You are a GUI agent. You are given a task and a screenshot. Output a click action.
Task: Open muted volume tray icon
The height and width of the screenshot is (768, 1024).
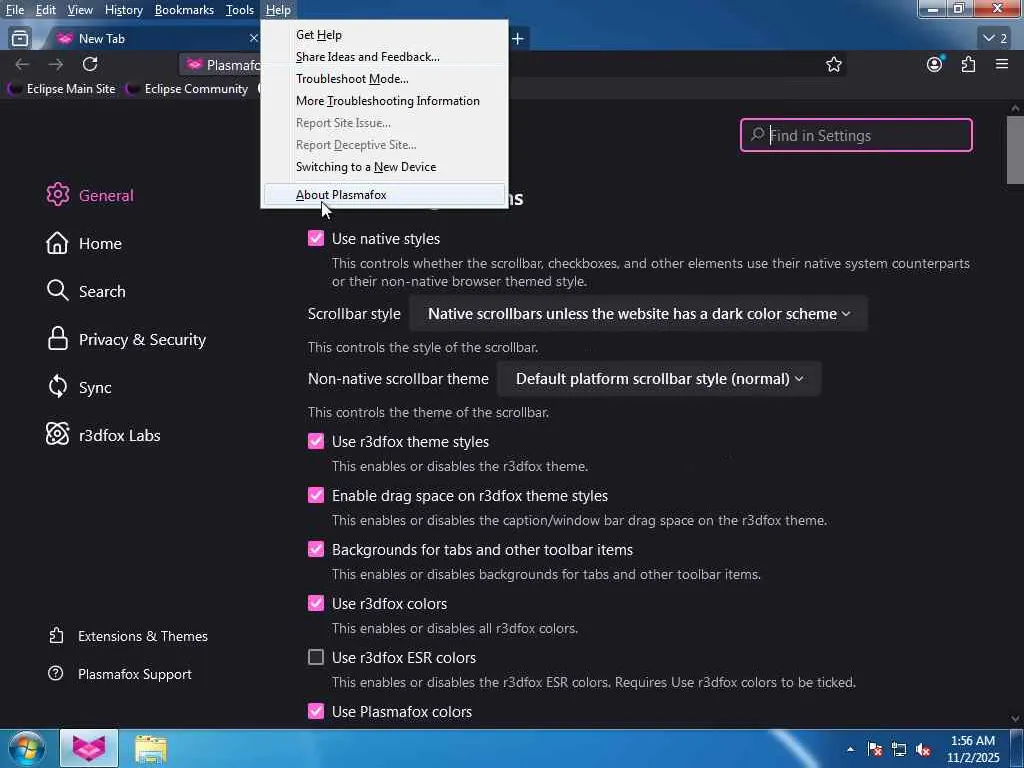pyautogui.click(x=923, y=749)
